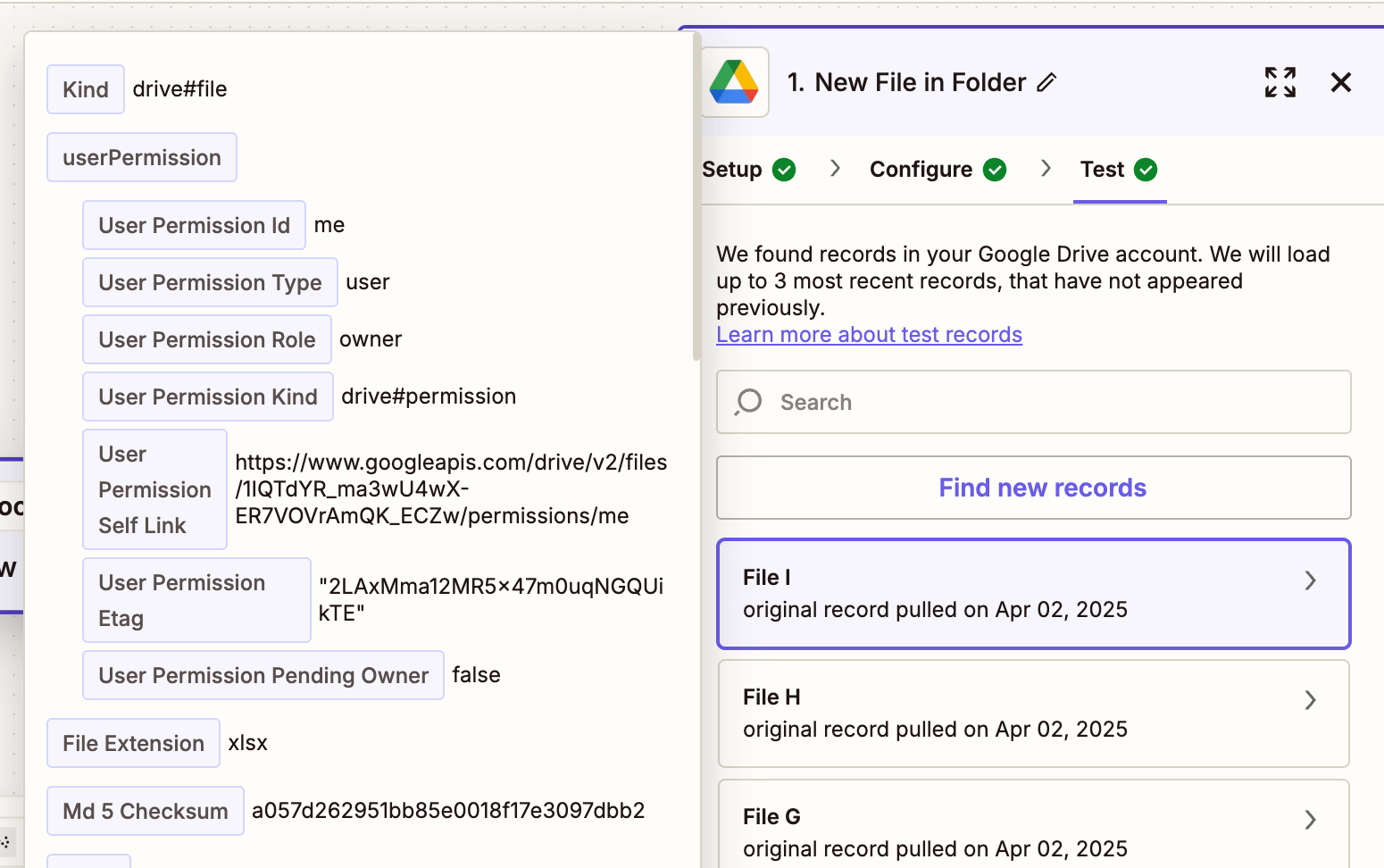Screen dimensions: 1384x868
Task: Select the userPermission field pill
Action: coord(141,157)
